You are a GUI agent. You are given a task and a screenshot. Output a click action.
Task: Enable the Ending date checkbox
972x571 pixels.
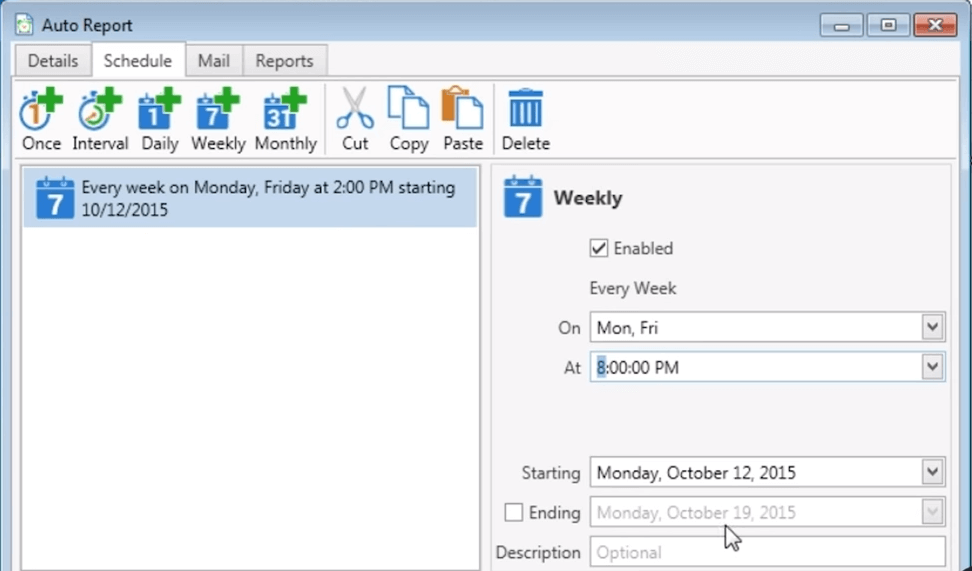tap(513, 512)
